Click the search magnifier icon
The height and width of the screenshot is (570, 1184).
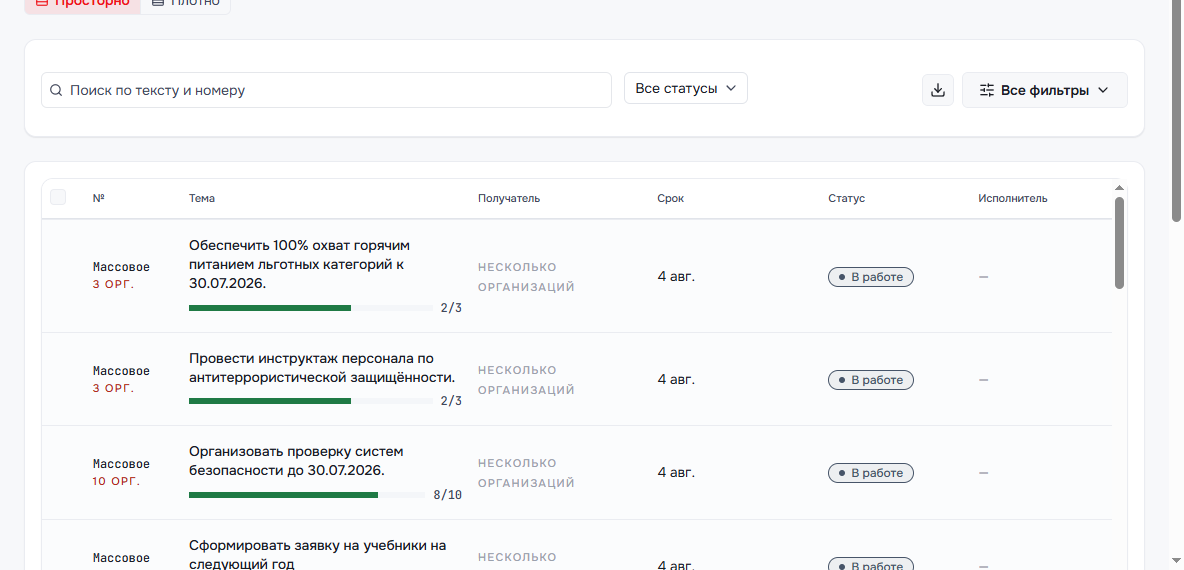[x=56, y=90]
